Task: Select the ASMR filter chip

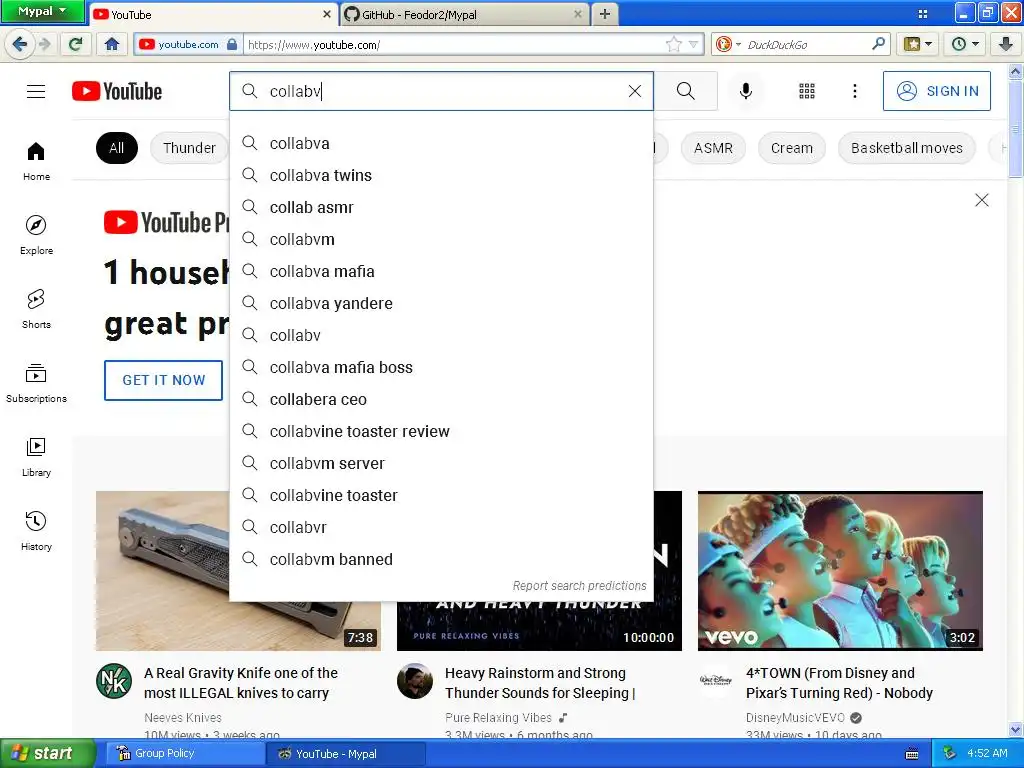Action: click(713, 148)
